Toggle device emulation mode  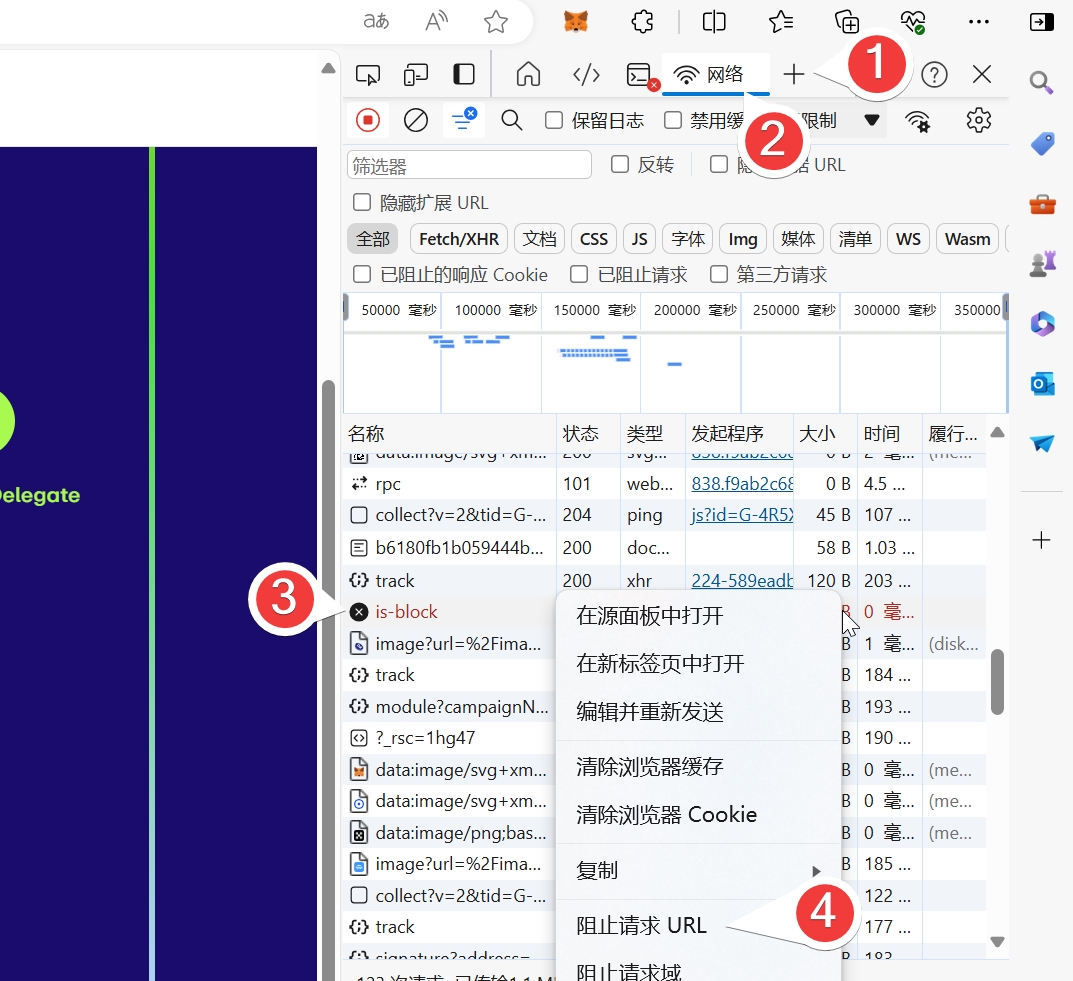[x=416, y=75]
